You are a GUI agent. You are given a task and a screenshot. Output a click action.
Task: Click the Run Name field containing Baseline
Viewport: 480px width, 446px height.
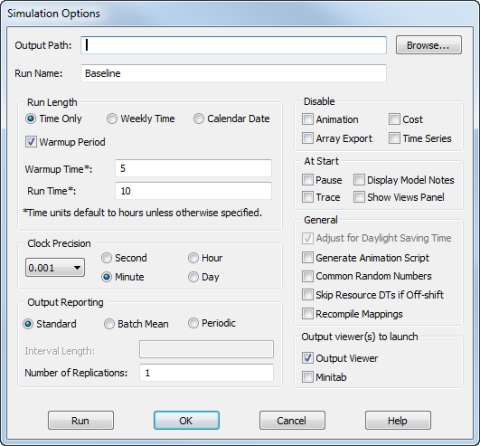click(x=233, y=73)
